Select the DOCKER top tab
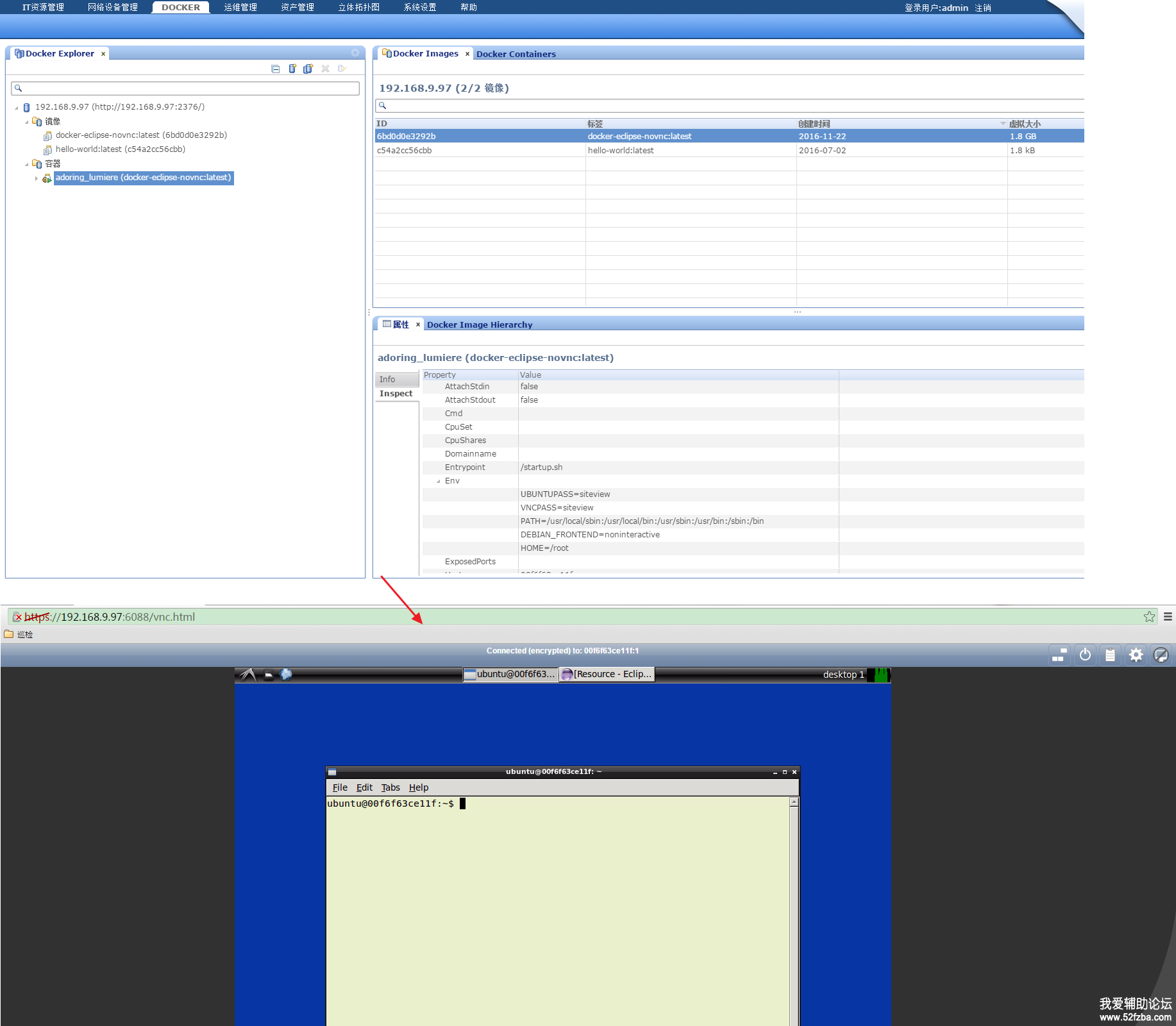Screen dimensions: 1176x1026 (181, 8)
